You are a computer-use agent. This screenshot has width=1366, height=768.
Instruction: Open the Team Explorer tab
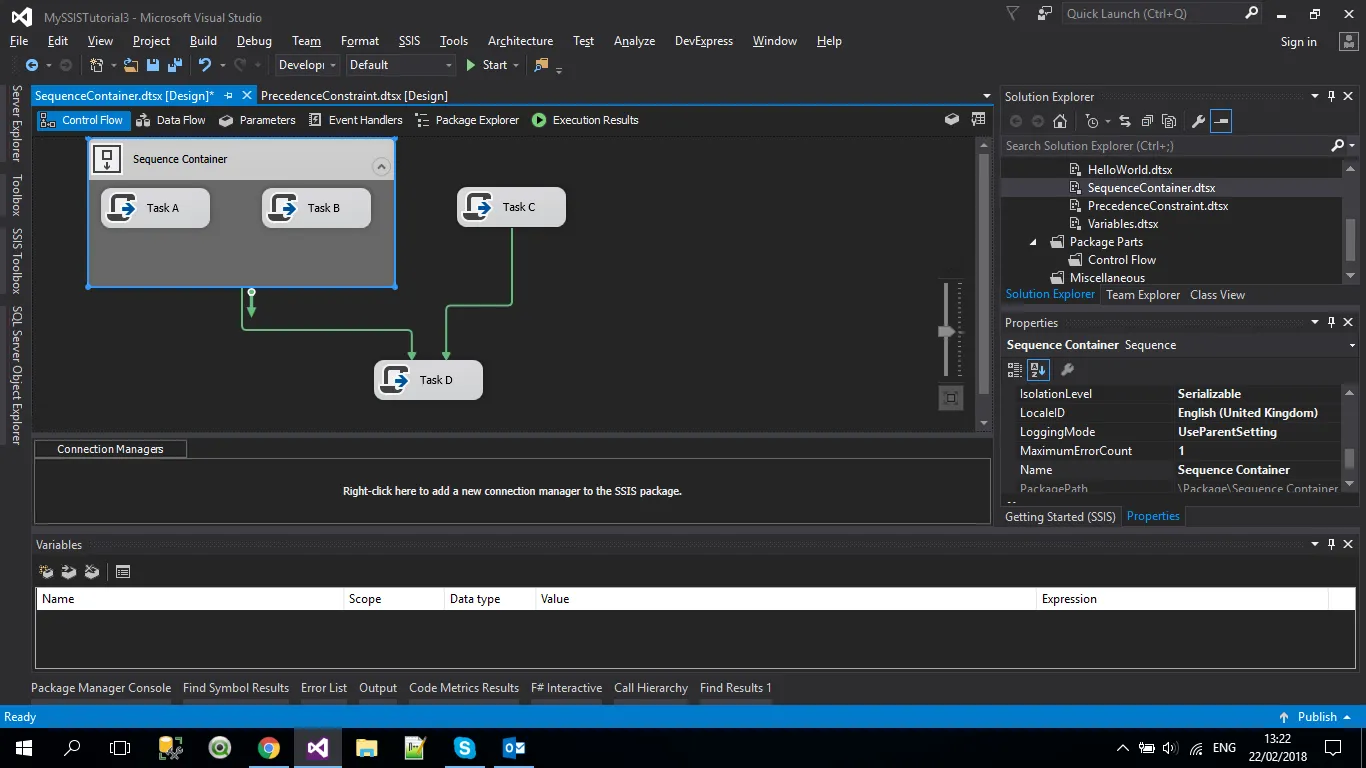[x=1143, y=295]
